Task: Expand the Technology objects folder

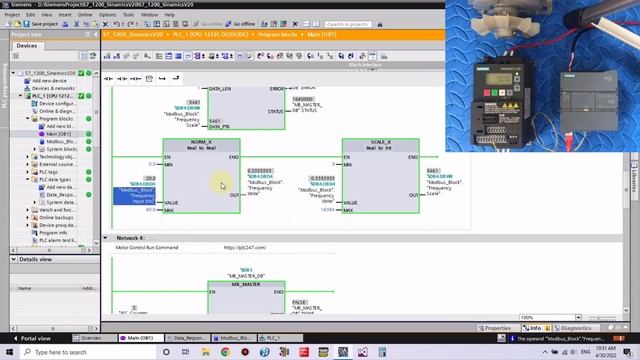Action: 28,157
